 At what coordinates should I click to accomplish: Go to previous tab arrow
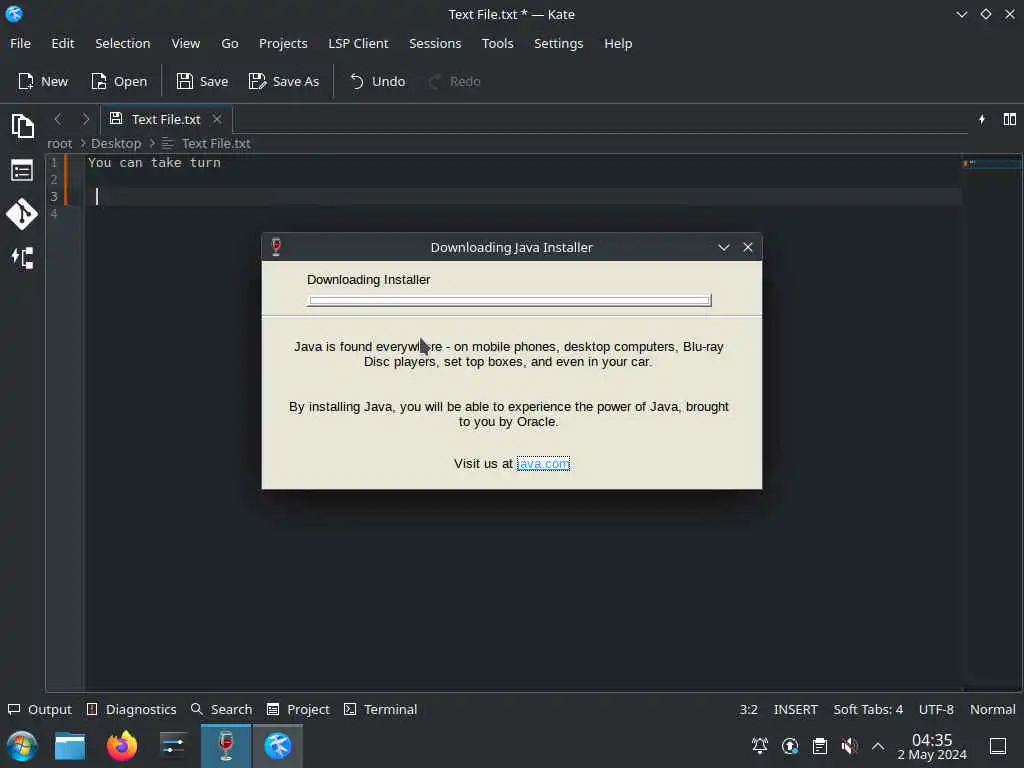(58, 119)
